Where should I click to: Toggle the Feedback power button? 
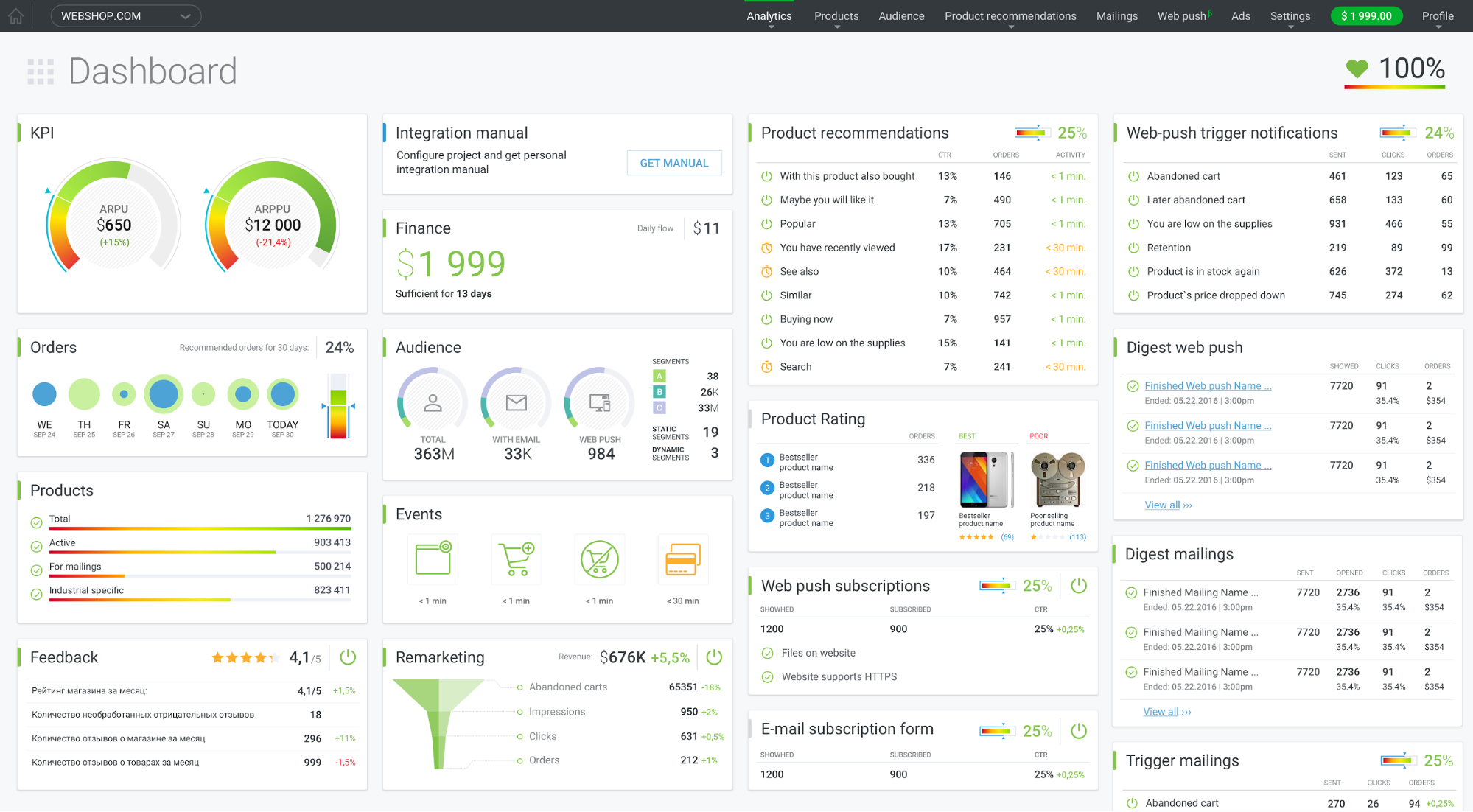click(348, 657)
